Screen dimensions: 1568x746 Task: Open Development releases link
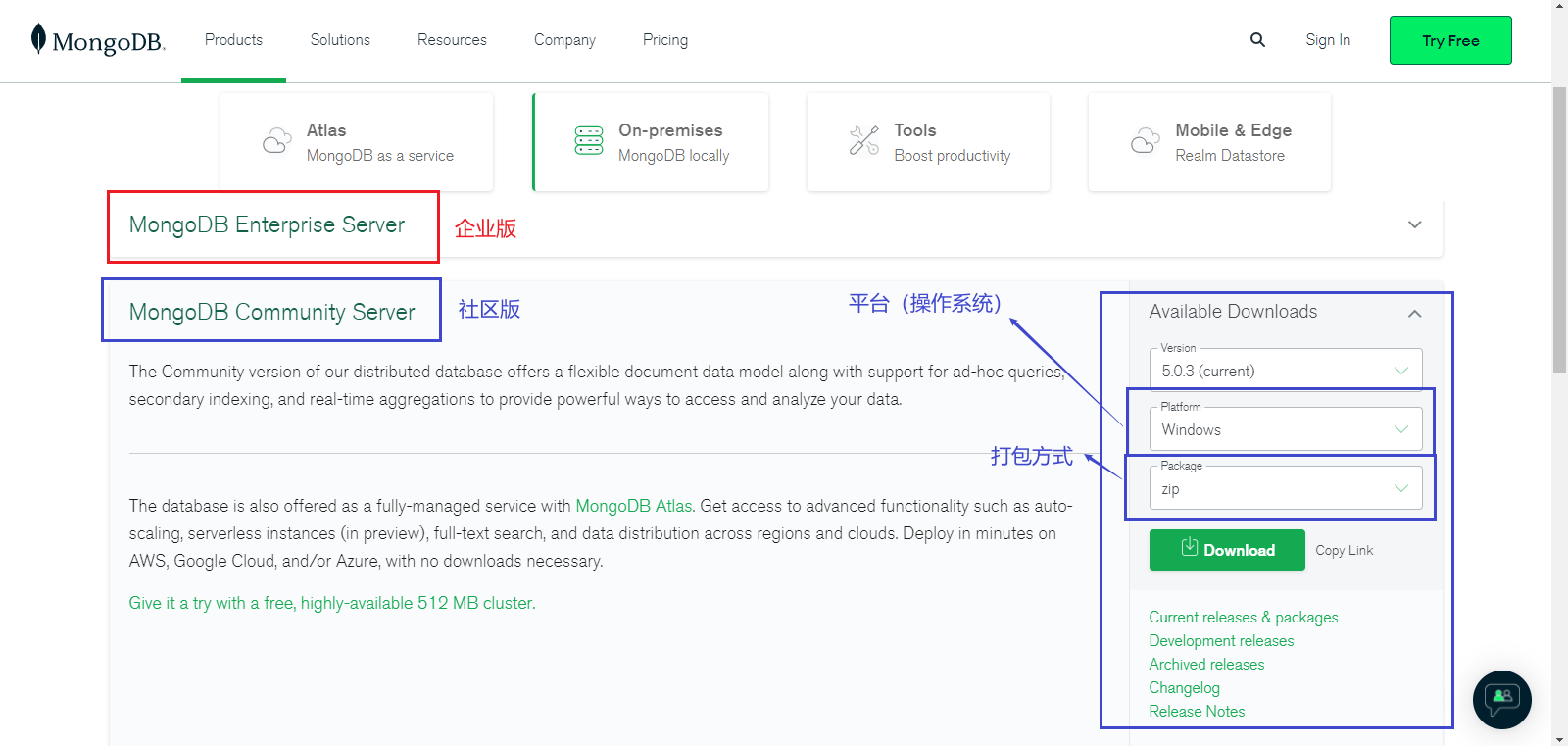pyautogui.click(x=1221, y=641)
